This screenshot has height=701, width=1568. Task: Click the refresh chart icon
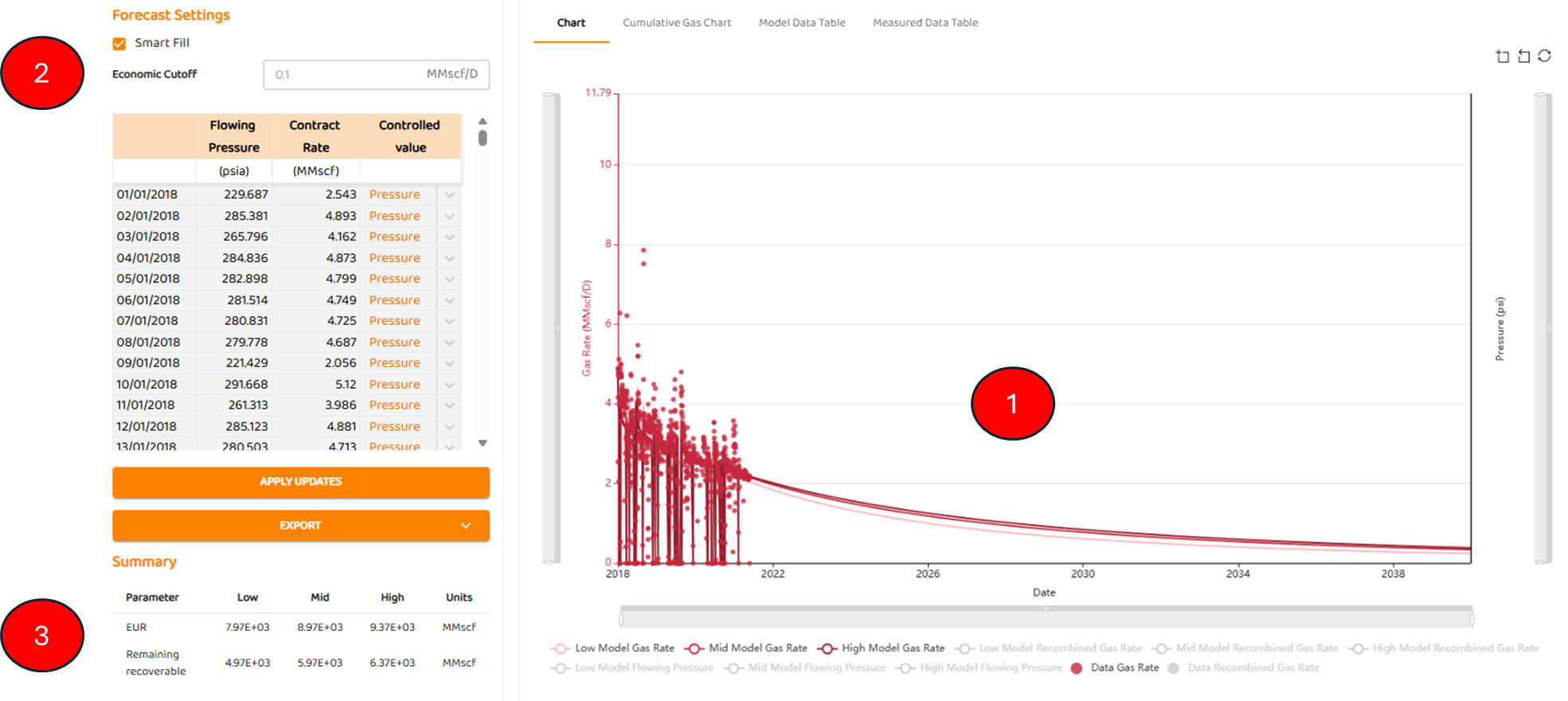[x=1544, y=56]
